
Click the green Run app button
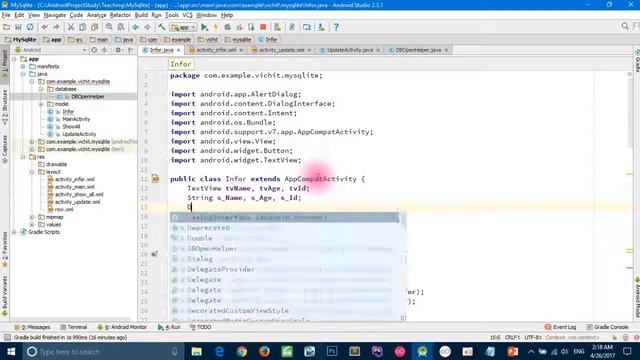[204, 27]
